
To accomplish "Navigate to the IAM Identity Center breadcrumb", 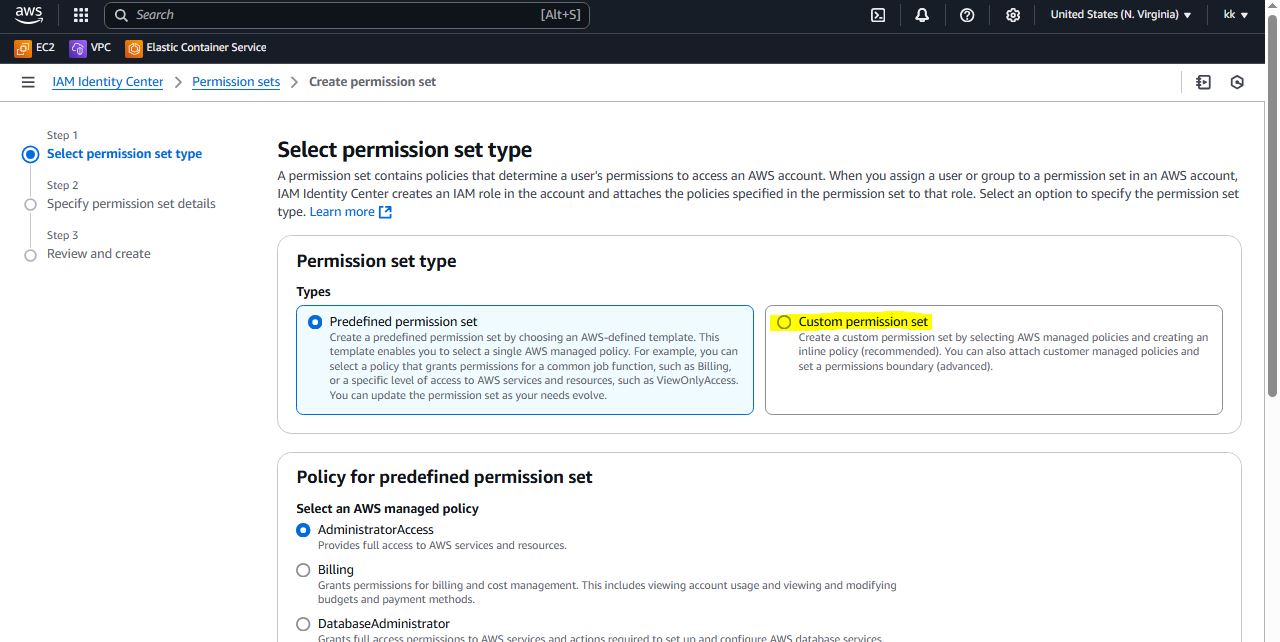I will (107, 82).
